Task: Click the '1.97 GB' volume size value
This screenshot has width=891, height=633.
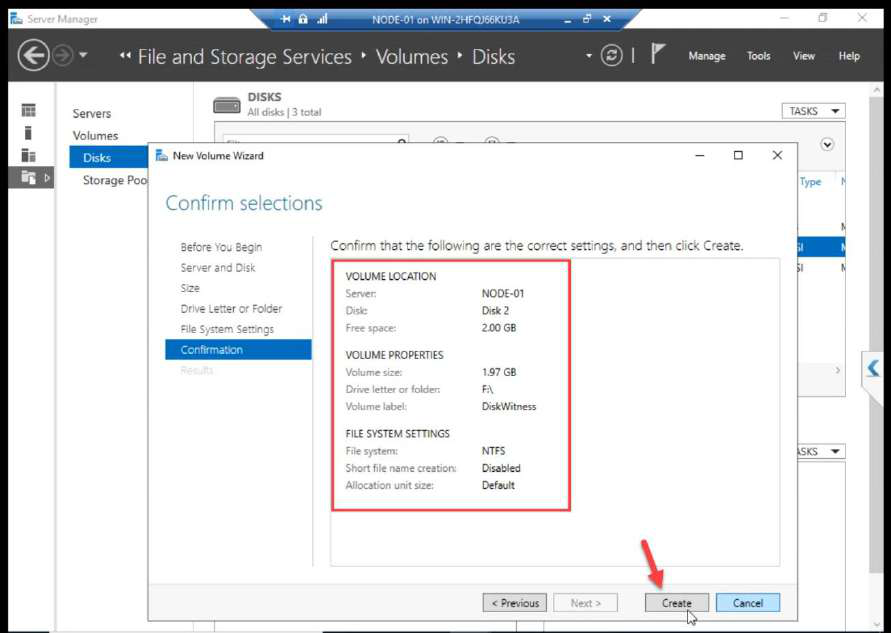Action: pyautogui.click(x=498, y=372)
